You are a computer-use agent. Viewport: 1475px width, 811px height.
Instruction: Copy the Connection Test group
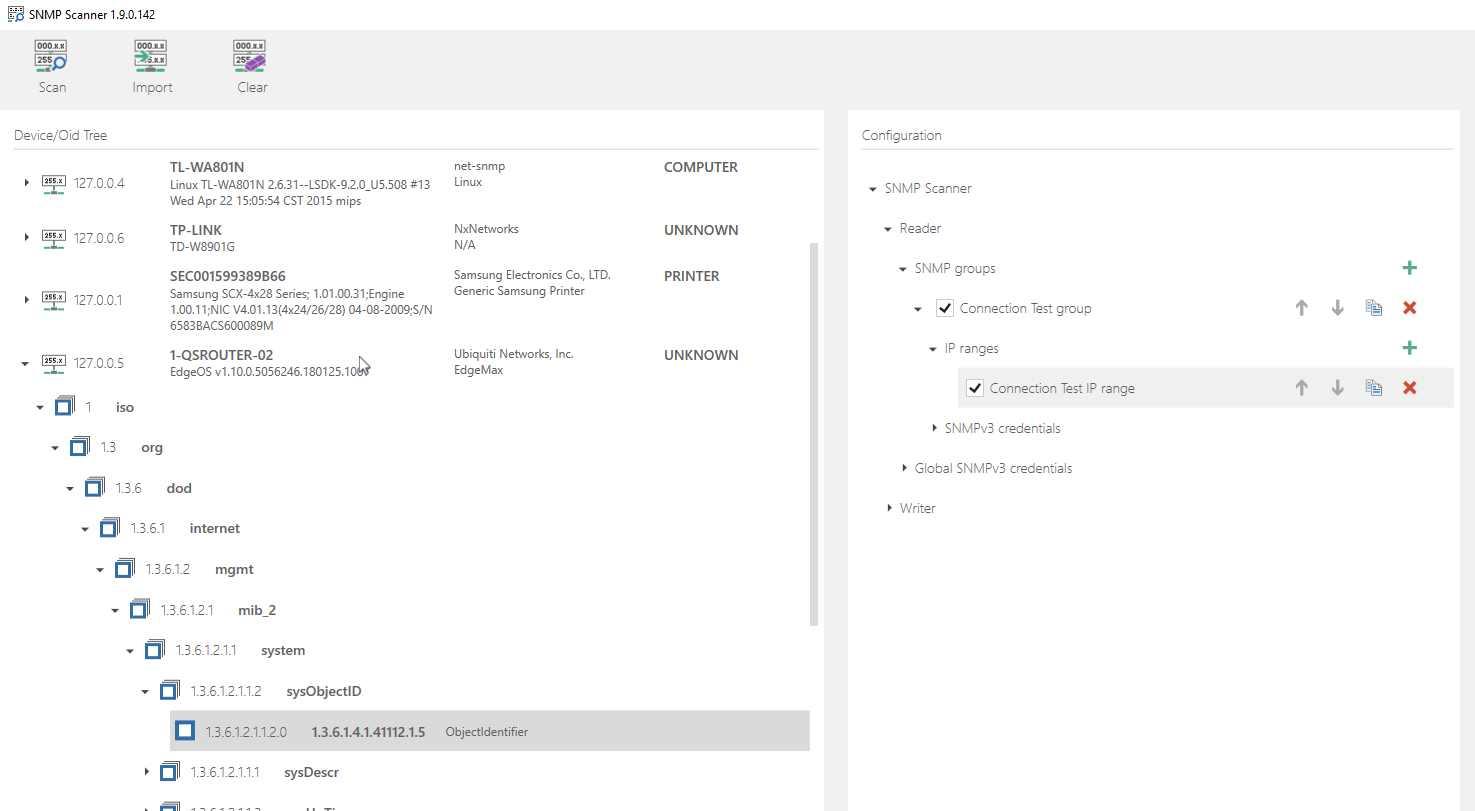[1374, 308]
